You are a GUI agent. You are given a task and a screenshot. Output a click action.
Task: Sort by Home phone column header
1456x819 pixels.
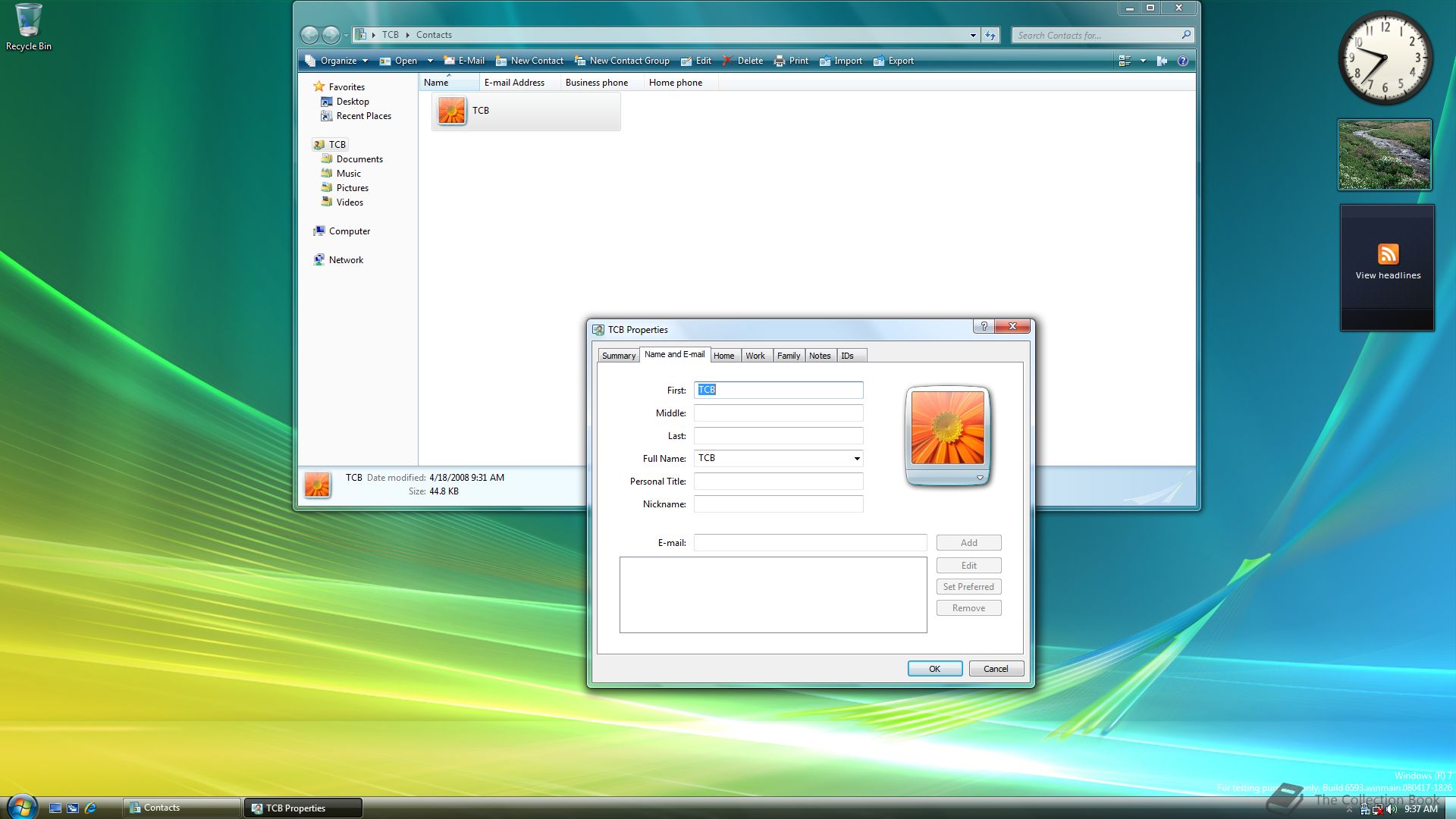pyautogui.click(x=681, y=83)
